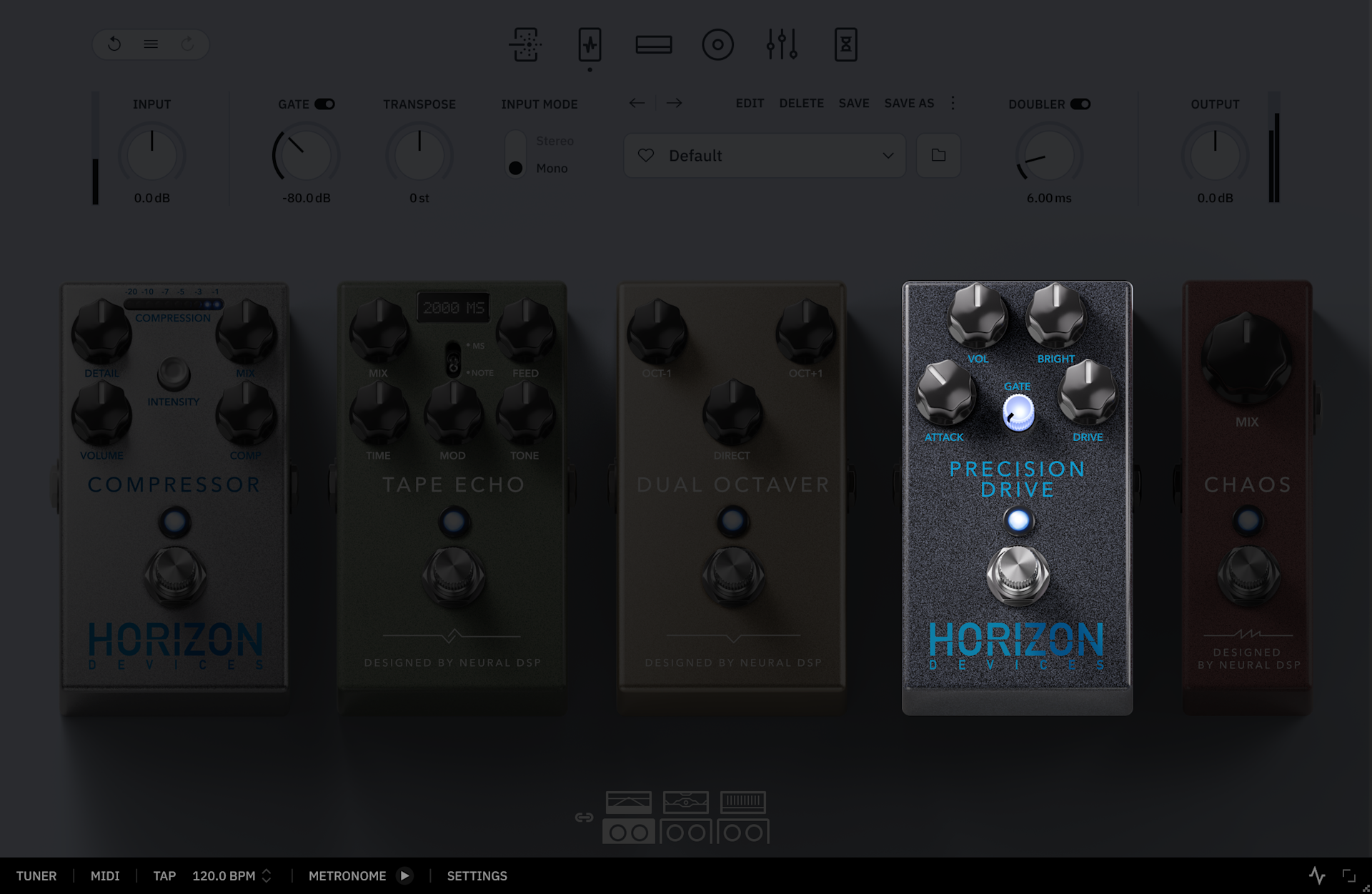Select the second scene thumbnail icon
1372x894 pixels.
686,803
